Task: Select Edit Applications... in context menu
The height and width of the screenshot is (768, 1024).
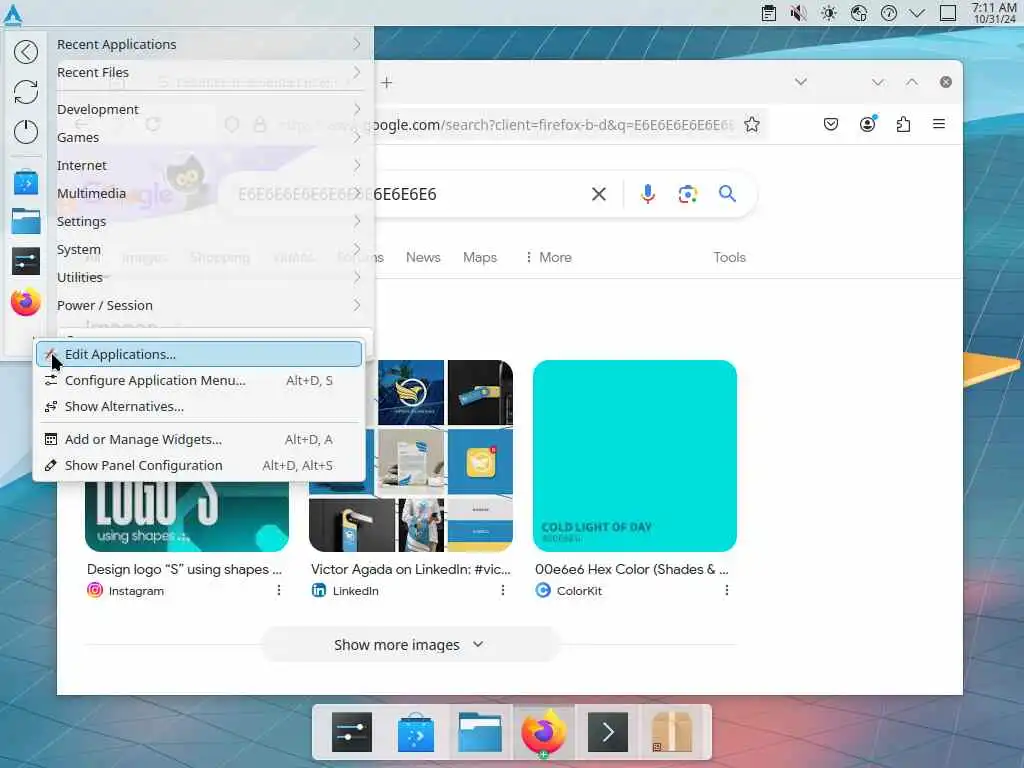Action: [199, 354]
